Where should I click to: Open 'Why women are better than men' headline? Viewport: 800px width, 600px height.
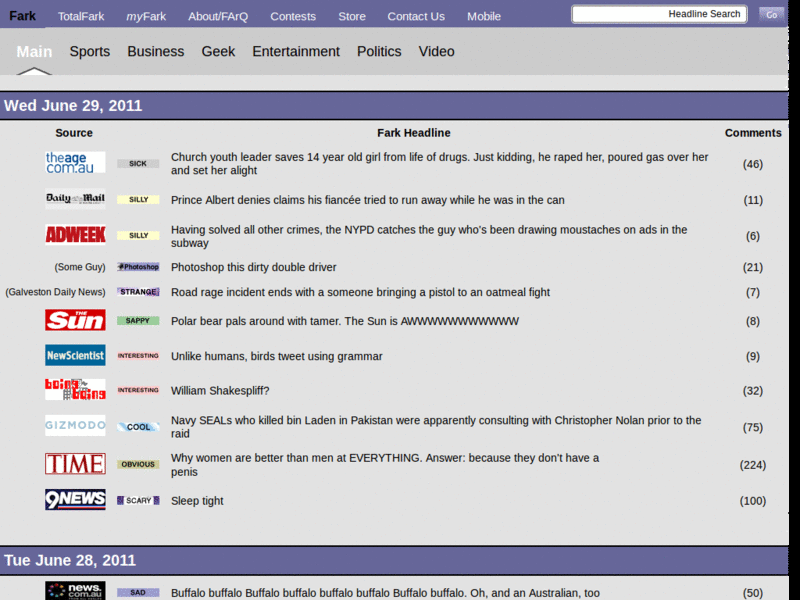tap(385, 465)
